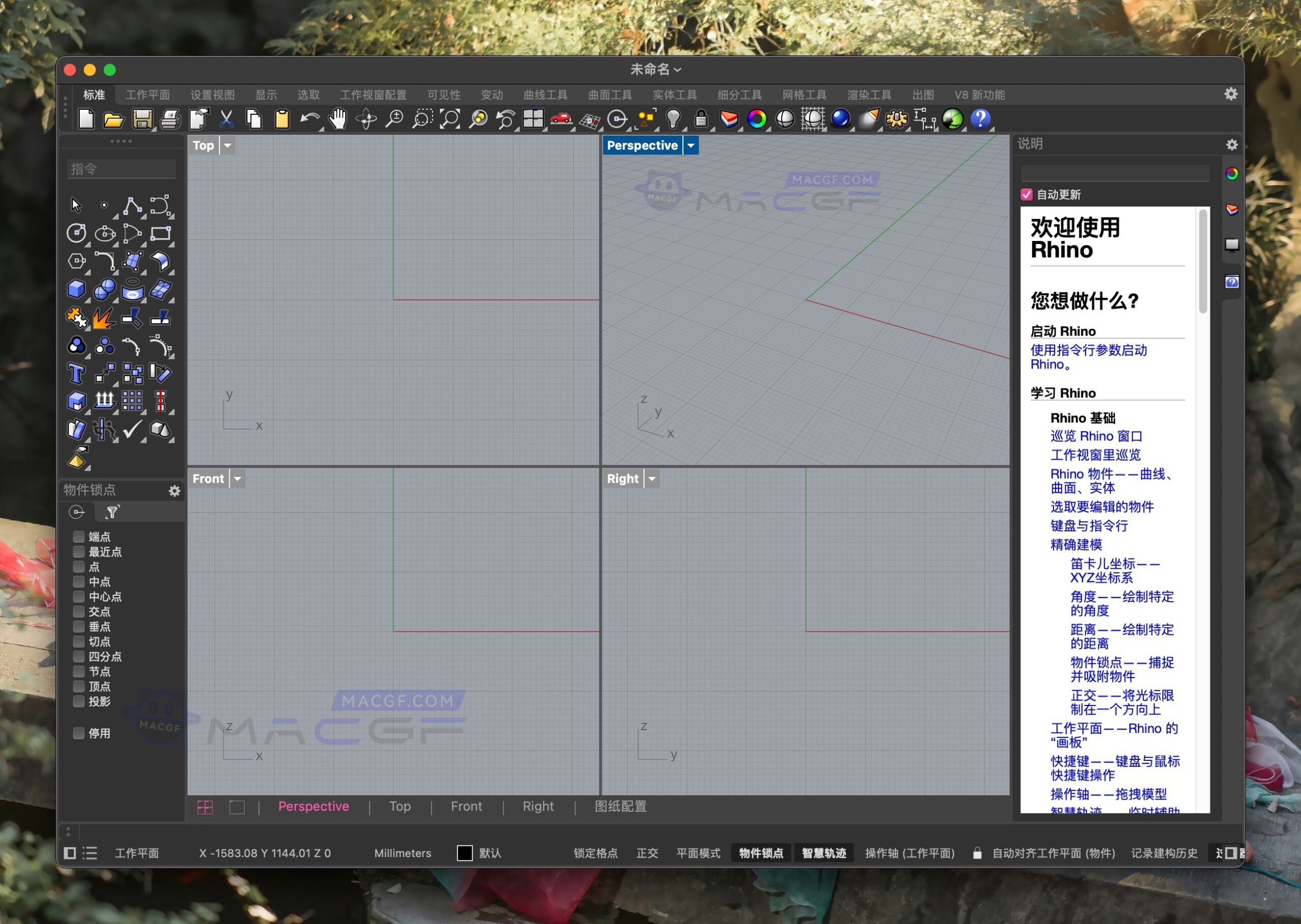This screenshot has height=924, width=1301.
Task: Open the four viewports layout icon
Action: coord(534,119)
